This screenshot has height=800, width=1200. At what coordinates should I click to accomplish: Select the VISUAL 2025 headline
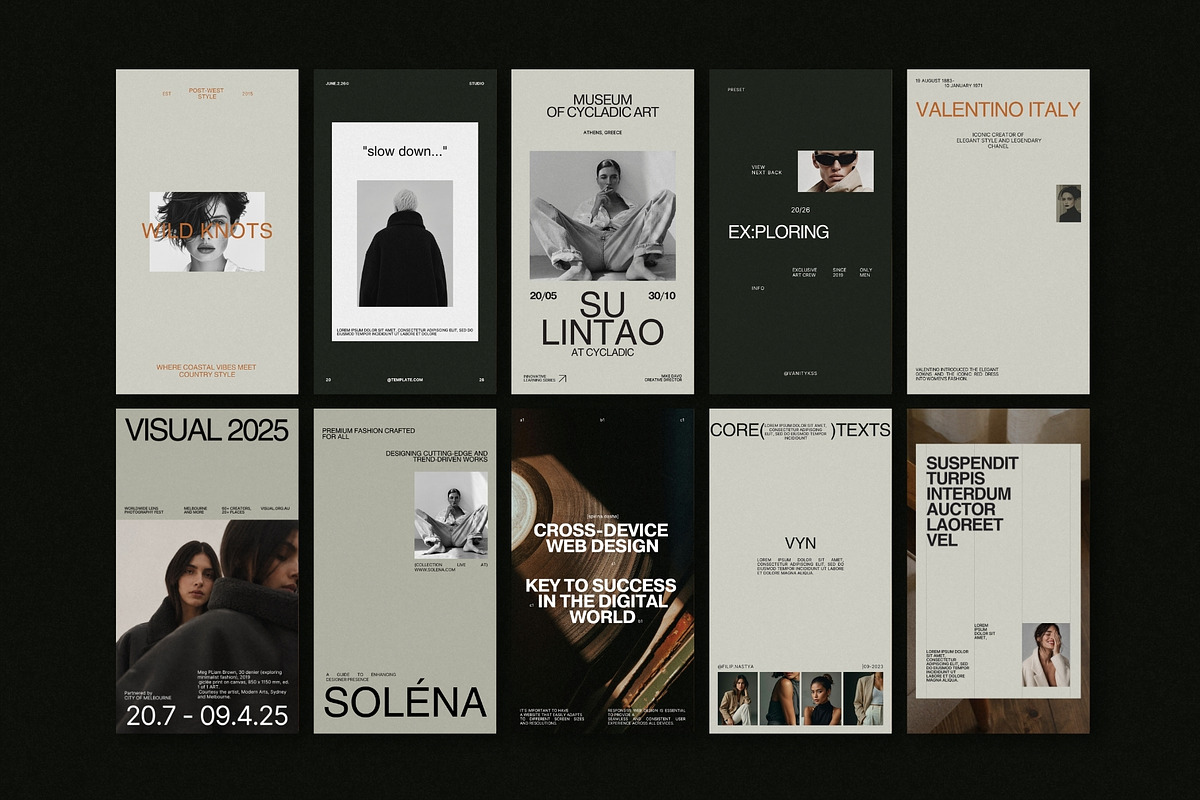(x=207, y=430)
